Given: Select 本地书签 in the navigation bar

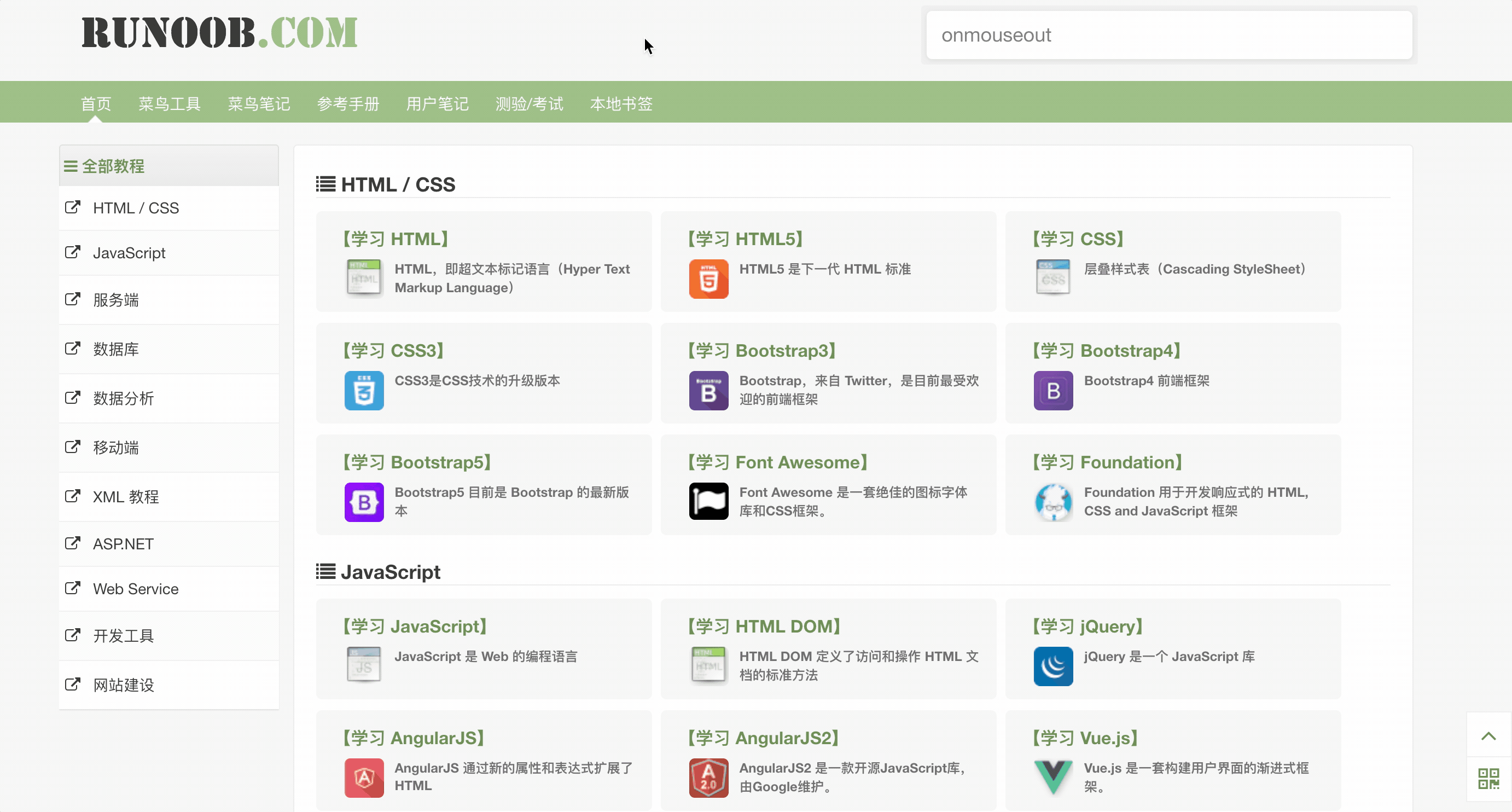Looking at the screenshot, I should (x=621, y=104).
